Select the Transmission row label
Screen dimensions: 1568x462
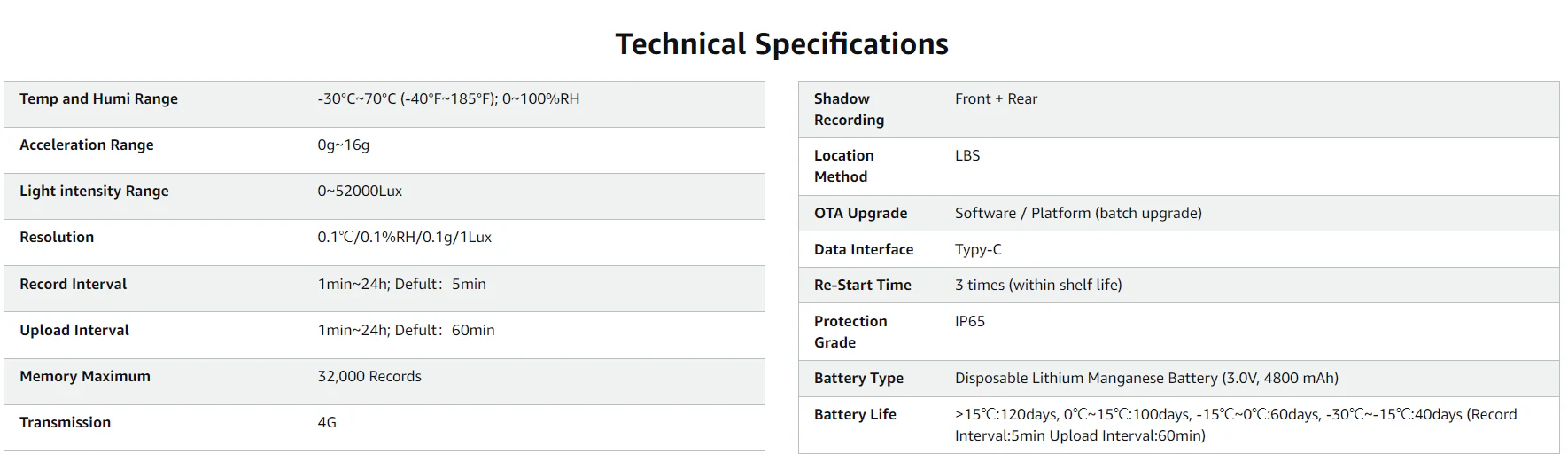click(65, 422)
